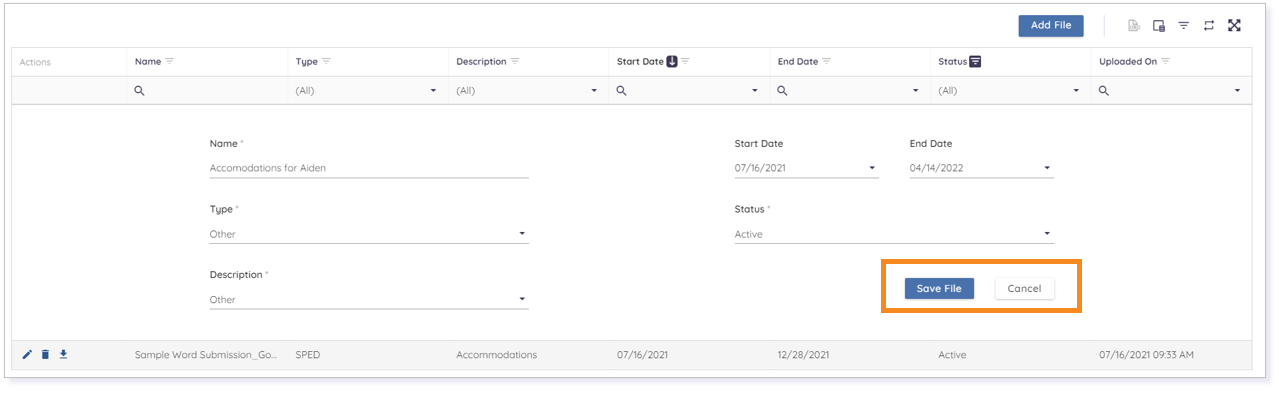
Task: Open the Start Date filter row dropdown arrow
Action: point(755,91)
